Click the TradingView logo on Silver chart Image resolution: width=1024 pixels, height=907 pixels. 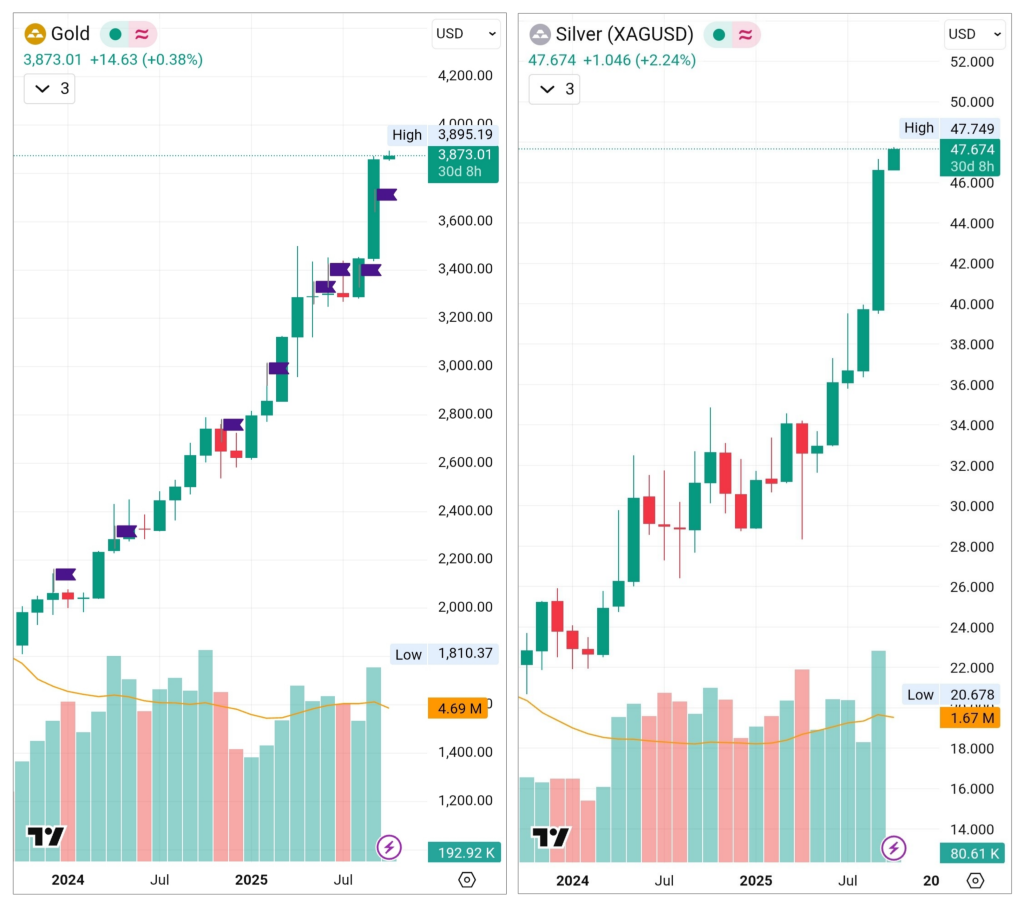click(551, 837)
